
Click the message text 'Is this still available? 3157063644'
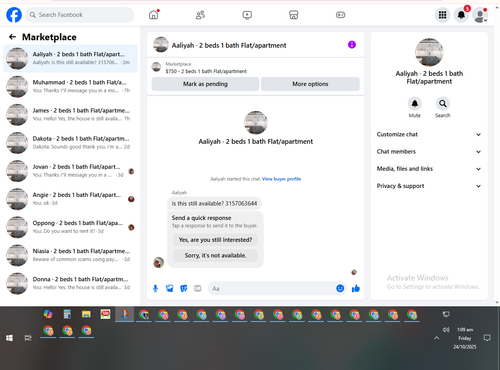pos(214,203)
